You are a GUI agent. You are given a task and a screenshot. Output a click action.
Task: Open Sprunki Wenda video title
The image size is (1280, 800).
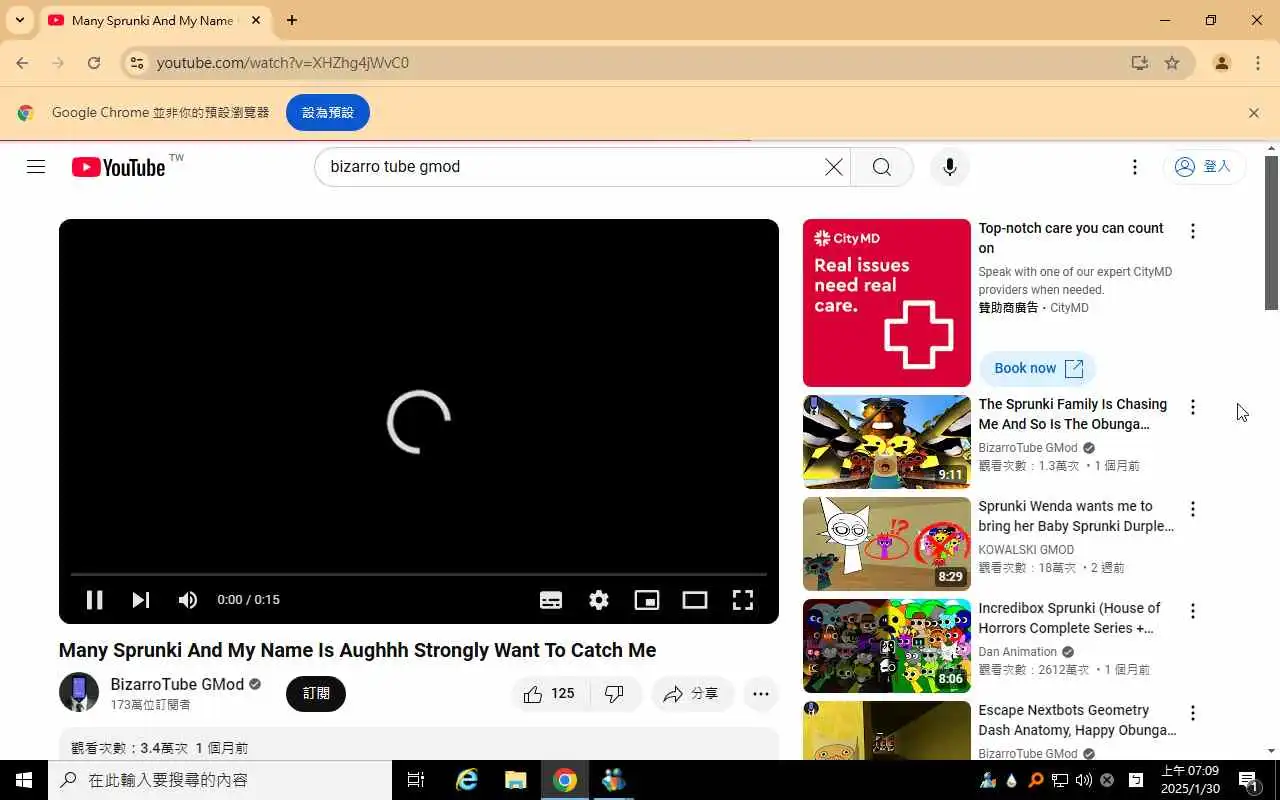coord(1076,516)
